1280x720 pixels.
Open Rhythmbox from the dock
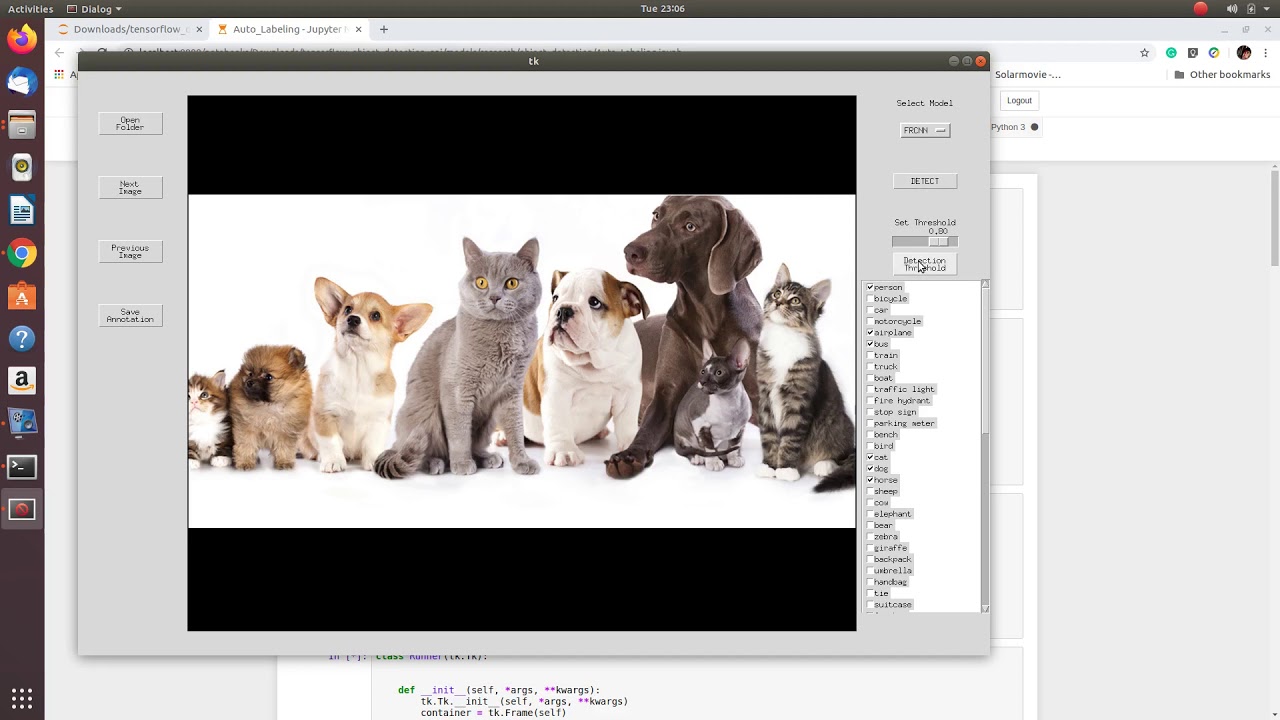coord(22,168)
